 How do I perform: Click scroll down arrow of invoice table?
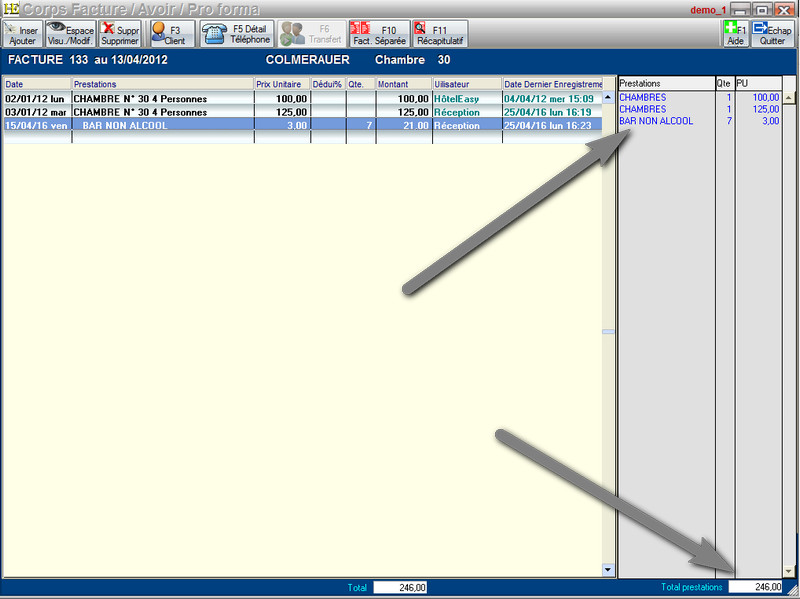tap(608, 569)
